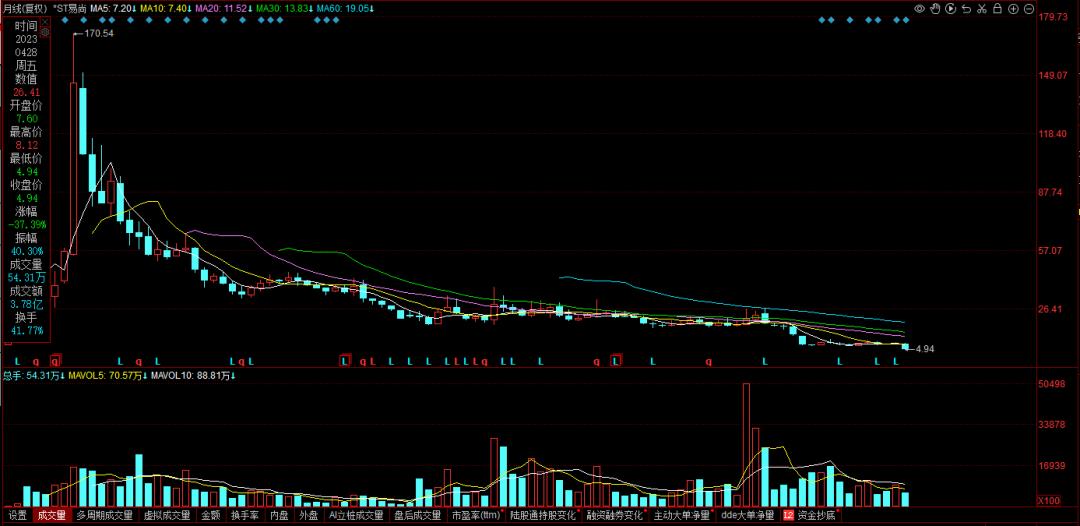Click the *ST易尚 stock name
This screenshot has width=1080, height=526.
[68, 8]
